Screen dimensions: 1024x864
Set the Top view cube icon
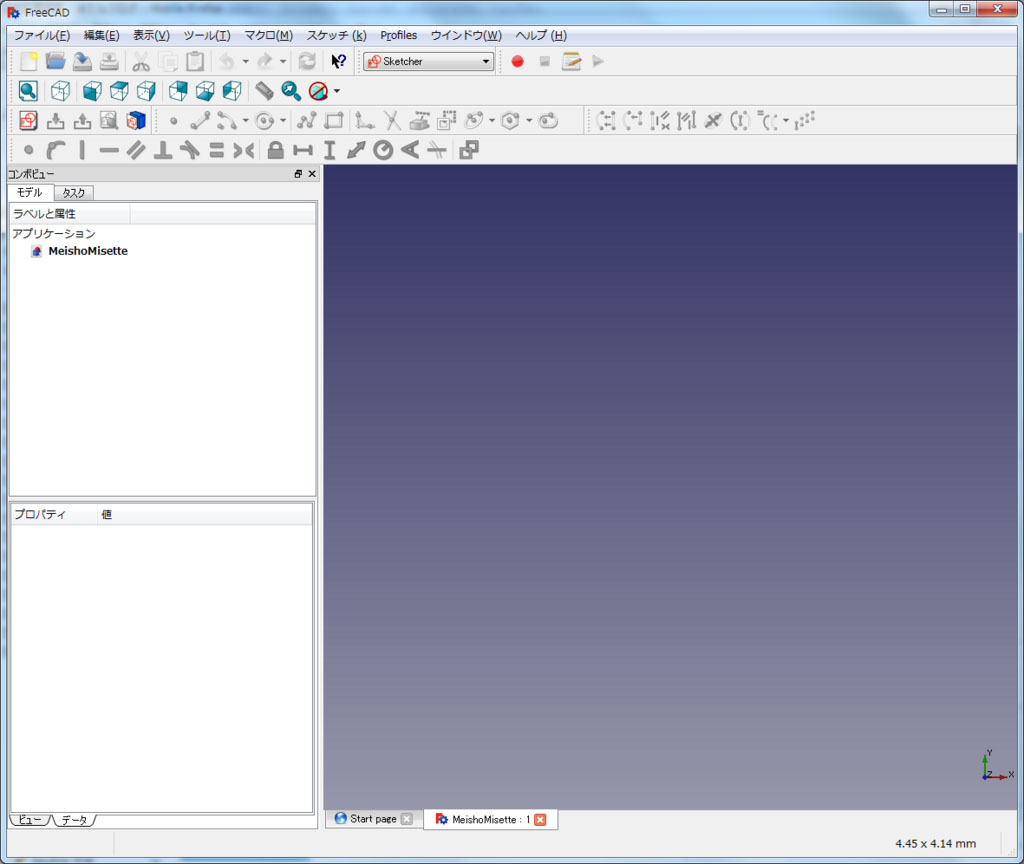tap(119, 91)
